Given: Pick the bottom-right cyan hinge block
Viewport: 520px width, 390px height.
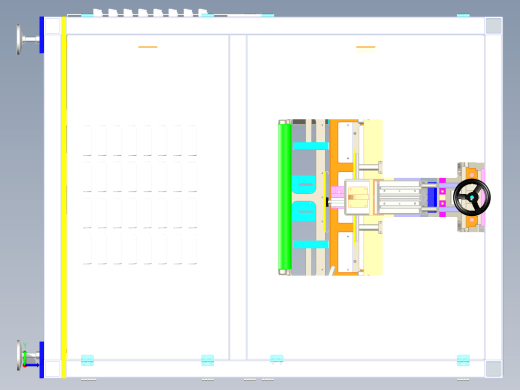Looking at the screenshot, I should [463, 360].
